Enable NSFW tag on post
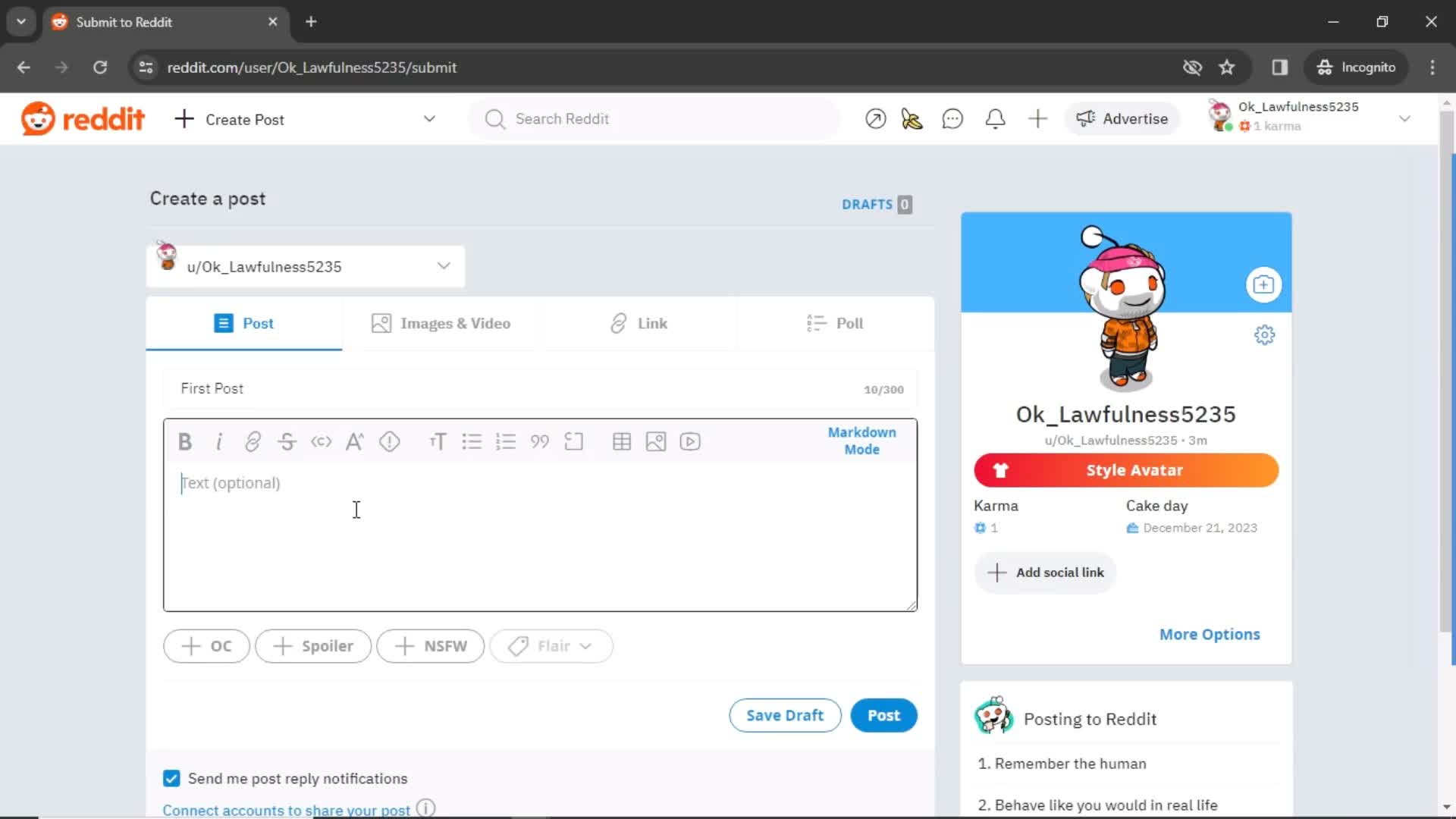The height and width of the screenshot is (819, 1456). (431, 645)
